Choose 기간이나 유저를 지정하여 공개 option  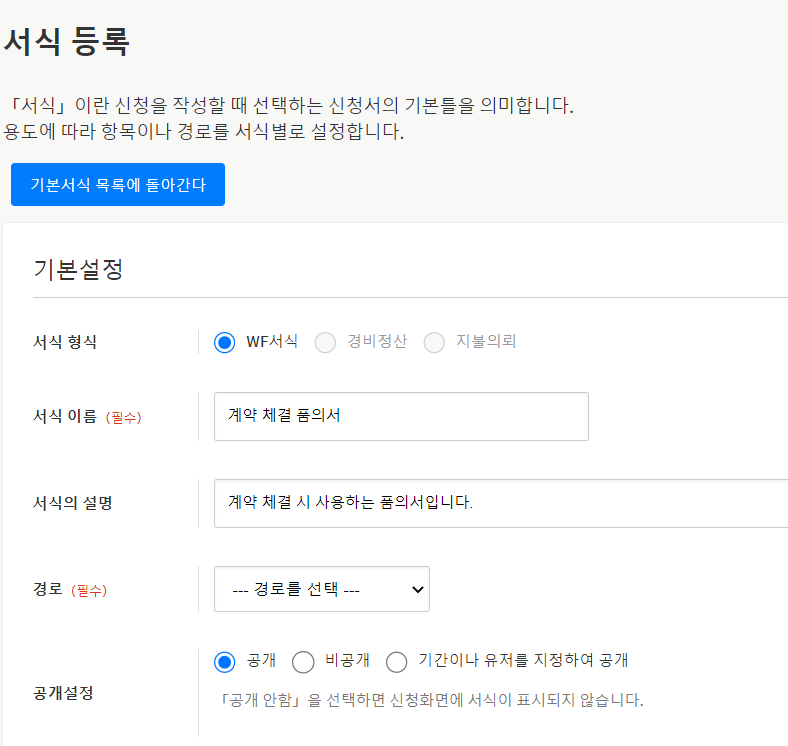point(397,661)
